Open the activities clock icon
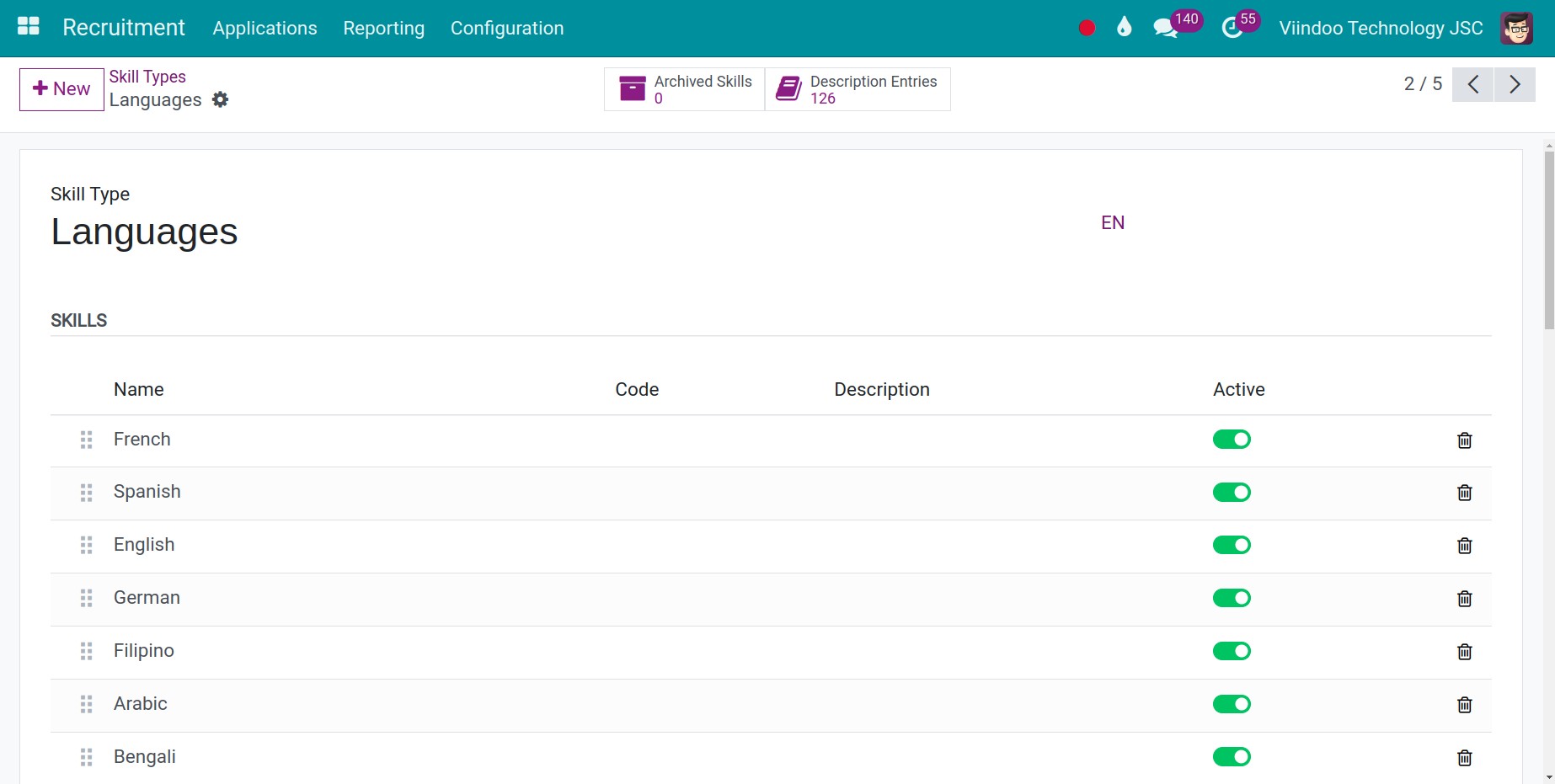 [x=1232, y=28]
